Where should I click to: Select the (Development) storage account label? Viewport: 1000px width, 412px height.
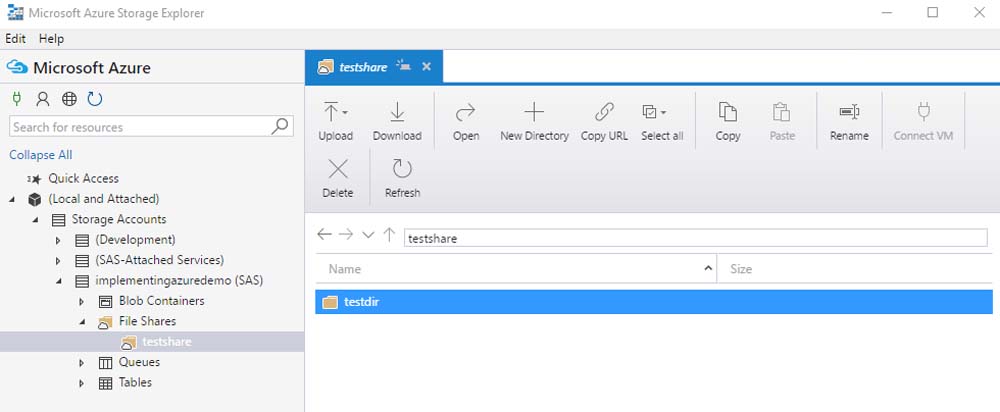(x=135, y=240)
